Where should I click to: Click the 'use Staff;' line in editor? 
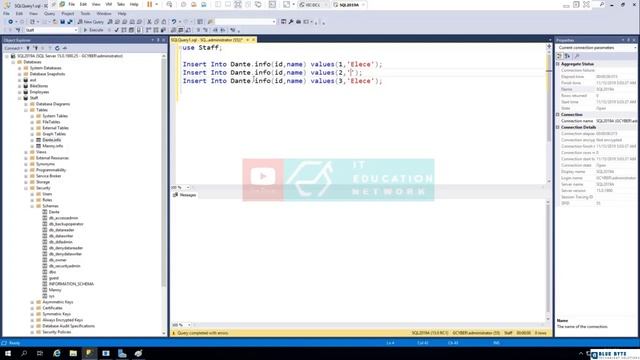[x=202, y=48]
